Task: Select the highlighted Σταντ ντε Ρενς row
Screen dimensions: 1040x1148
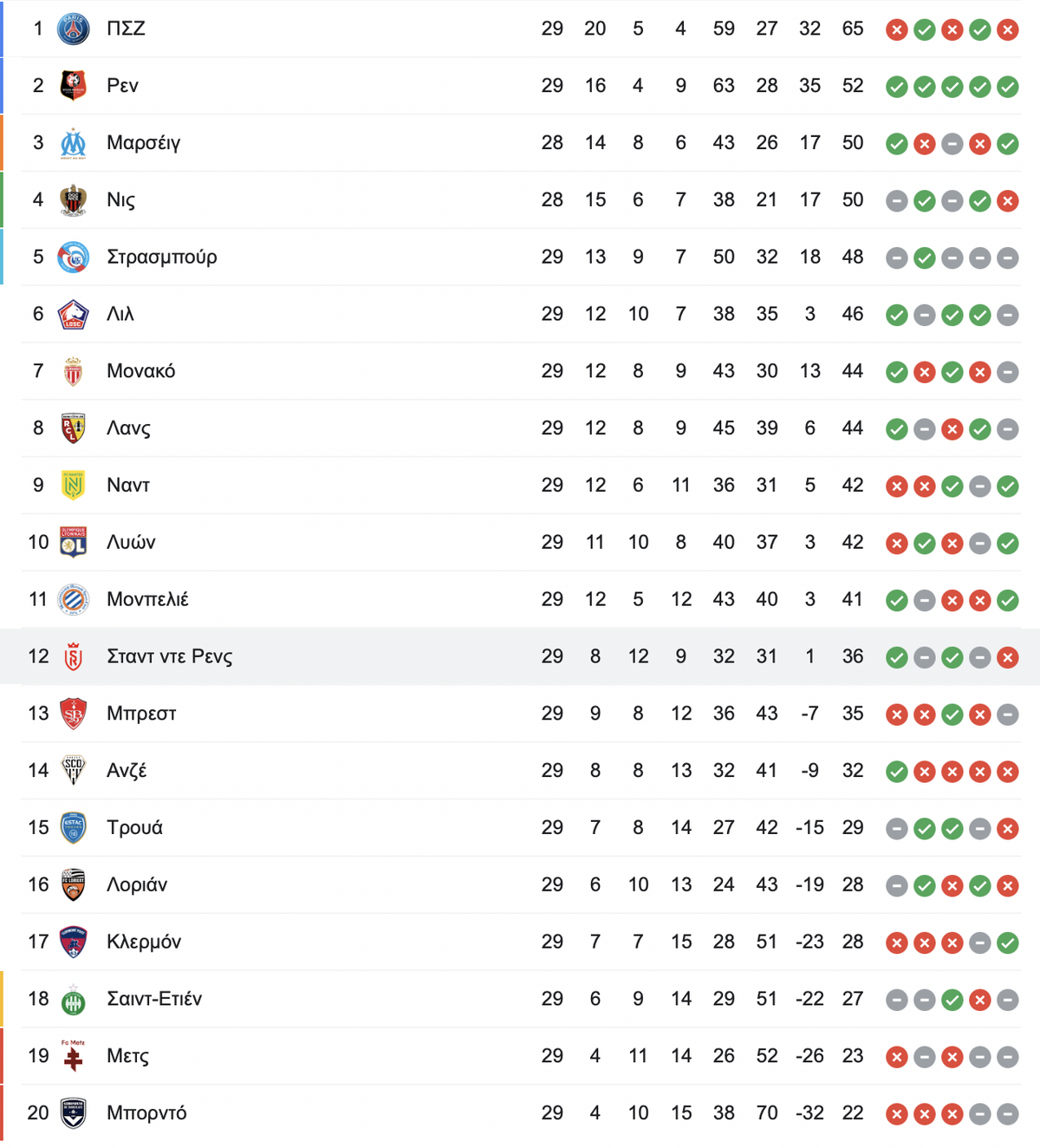Action: 520,656
